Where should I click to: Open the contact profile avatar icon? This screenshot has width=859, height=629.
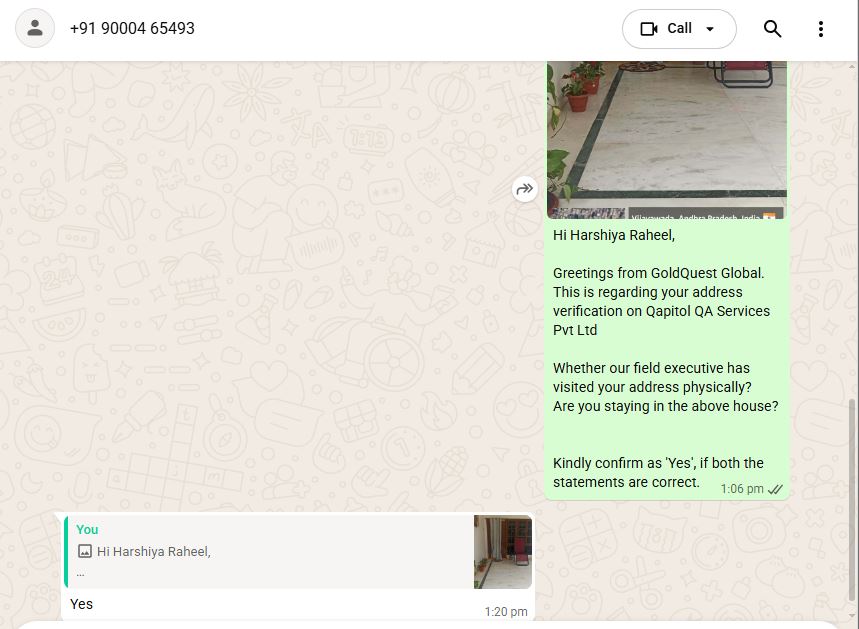35,28
